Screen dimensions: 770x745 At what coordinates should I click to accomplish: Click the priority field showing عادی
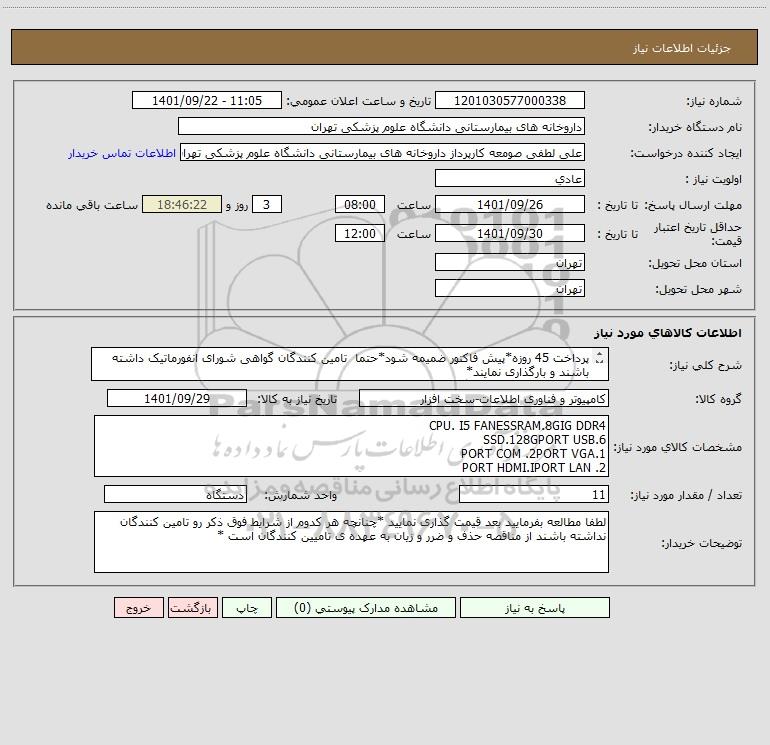(510, 178)
